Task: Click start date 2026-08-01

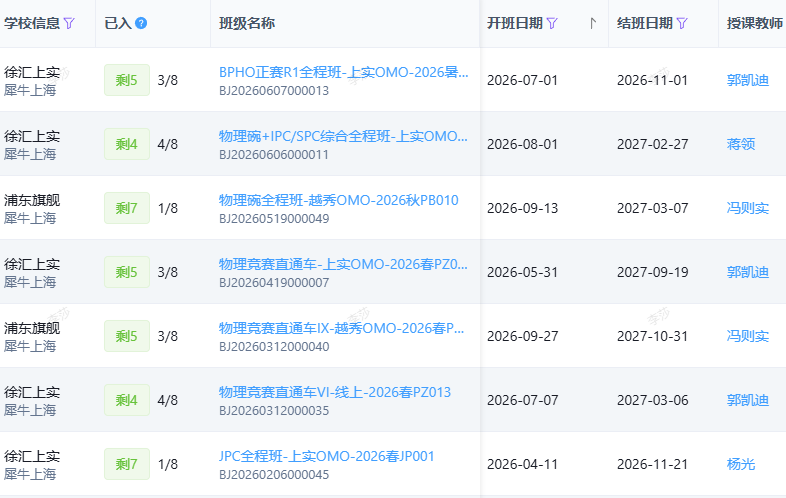Action: pyautogui.click(x=522, y=144)
